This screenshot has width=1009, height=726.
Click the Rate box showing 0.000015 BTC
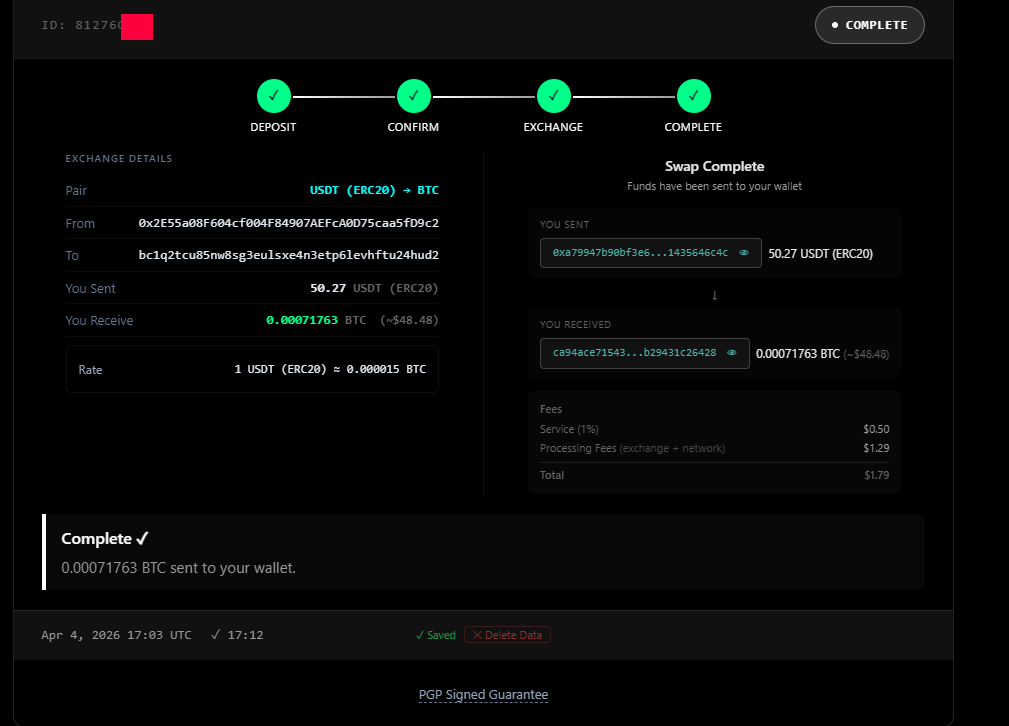(252, 369)
